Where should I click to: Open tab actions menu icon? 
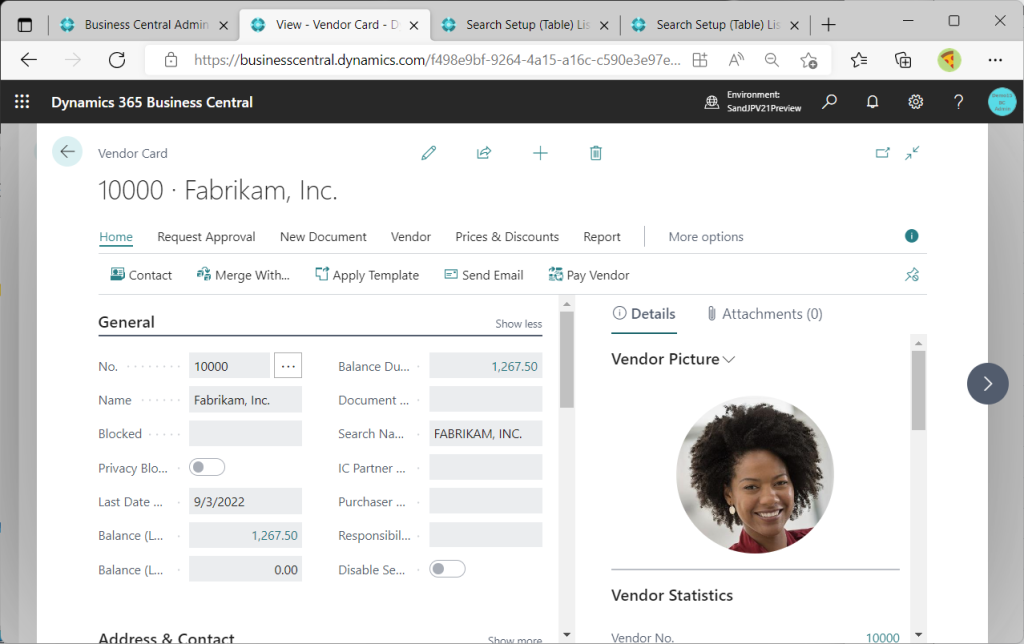click(x=25, y=25)
